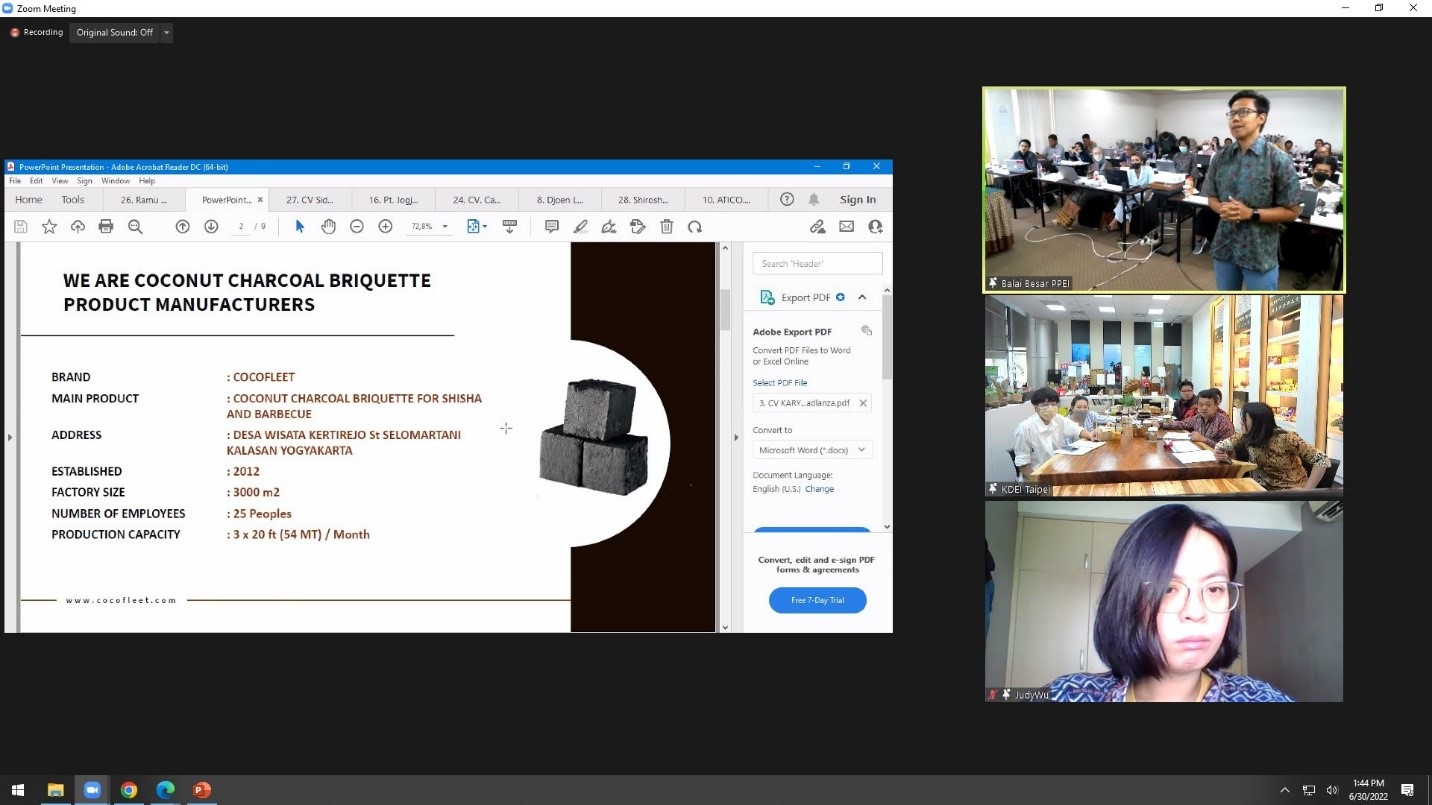Collapse the Export PDF panel chevron
Image resolution: width=1432 pixels, height=805 pixels.
click(x=862, y=297)
